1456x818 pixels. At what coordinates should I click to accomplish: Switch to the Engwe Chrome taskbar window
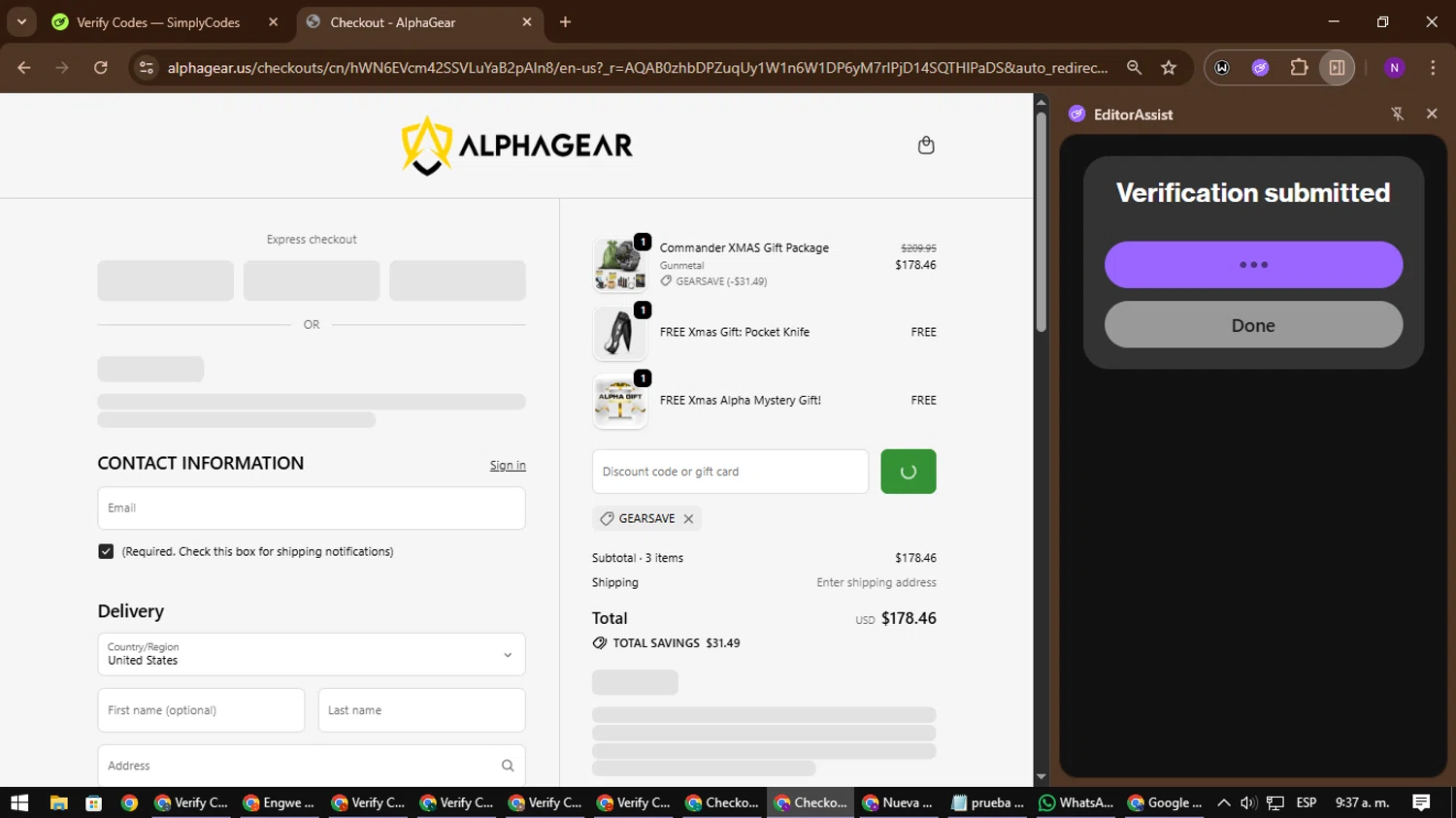click(x=280, y=802)
